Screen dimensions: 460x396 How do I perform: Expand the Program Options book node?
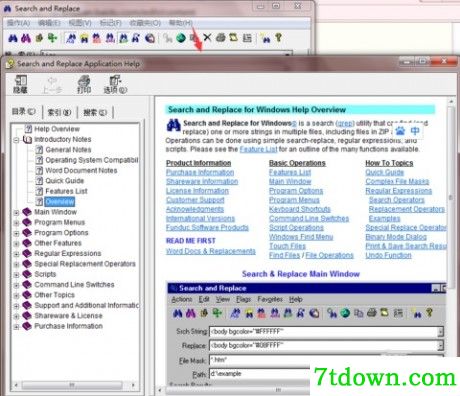point(16,233)
